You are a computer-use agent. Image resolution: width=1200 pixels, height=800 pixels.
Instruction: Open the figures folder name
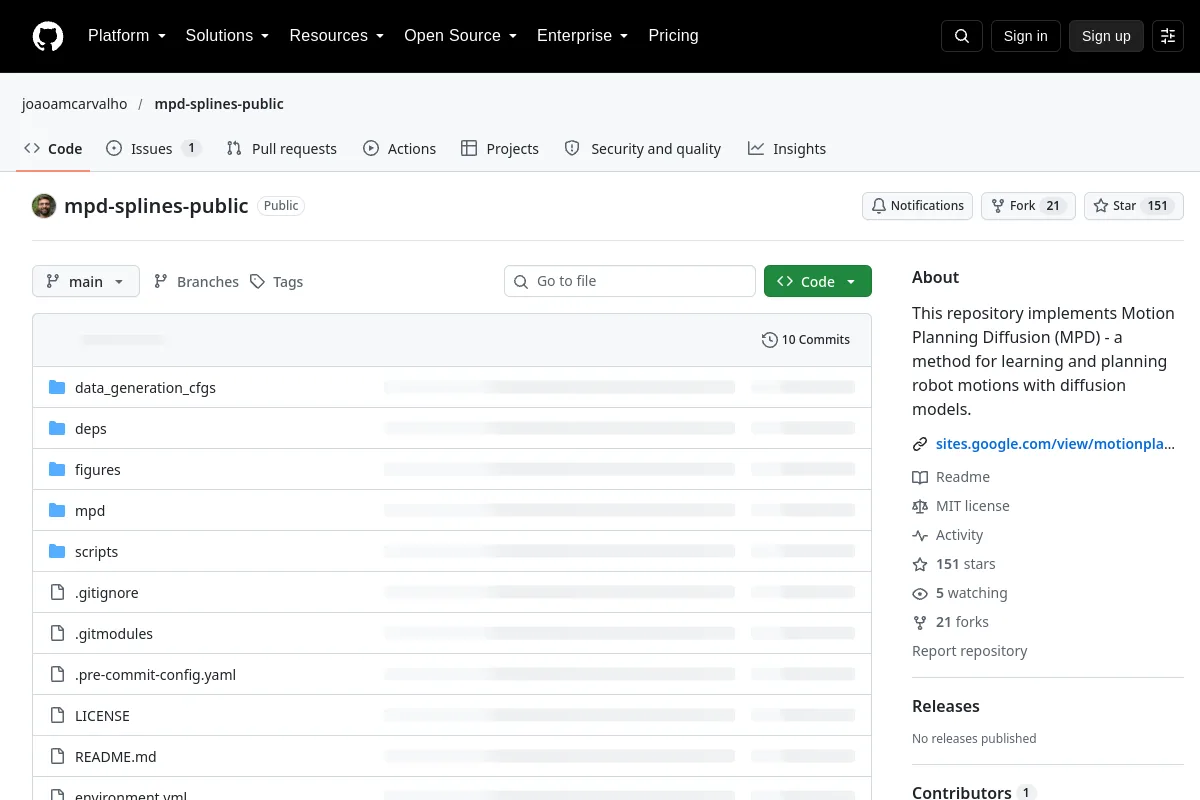98,470
